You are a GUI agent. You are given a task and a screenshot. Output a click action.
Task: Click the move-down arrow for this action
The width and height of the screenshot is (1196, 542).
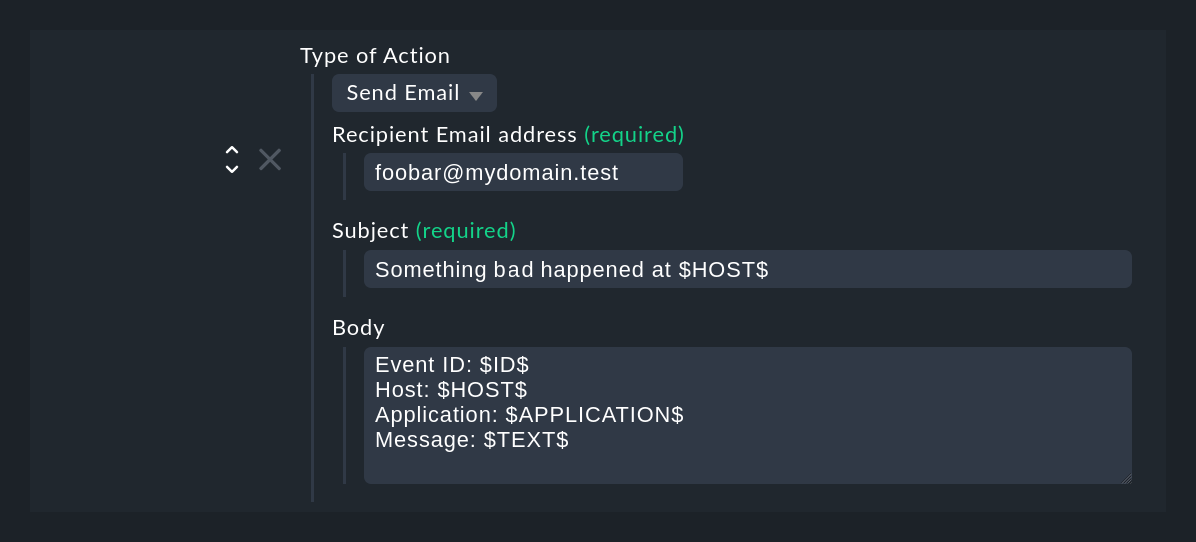[232, 169]
